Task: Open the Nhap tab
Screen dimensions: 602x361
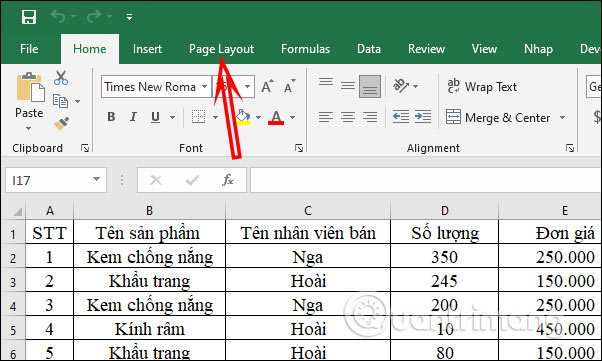Action: (538, 49)
